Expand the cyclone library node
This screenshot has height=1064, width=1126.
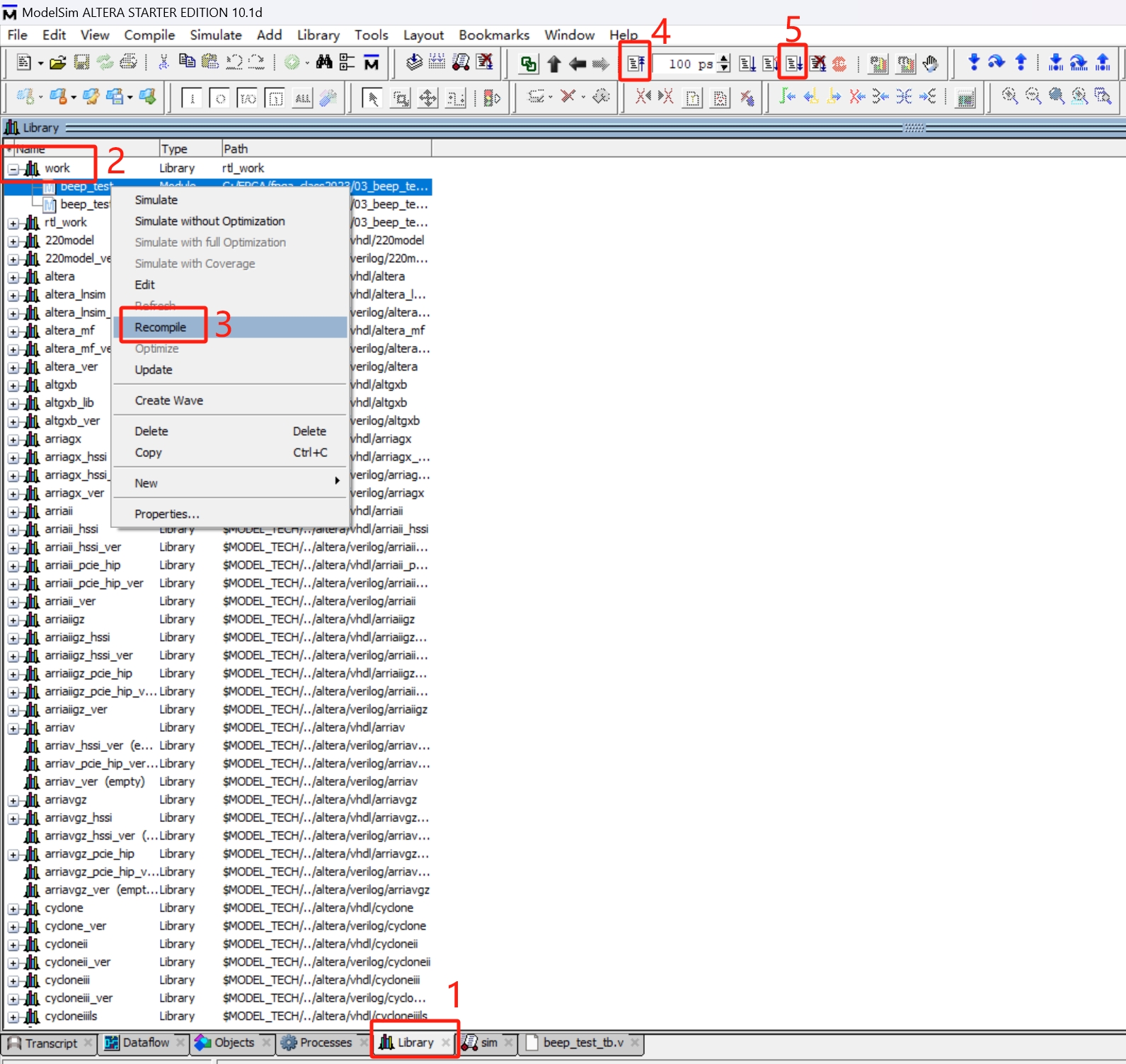[13, 908]
